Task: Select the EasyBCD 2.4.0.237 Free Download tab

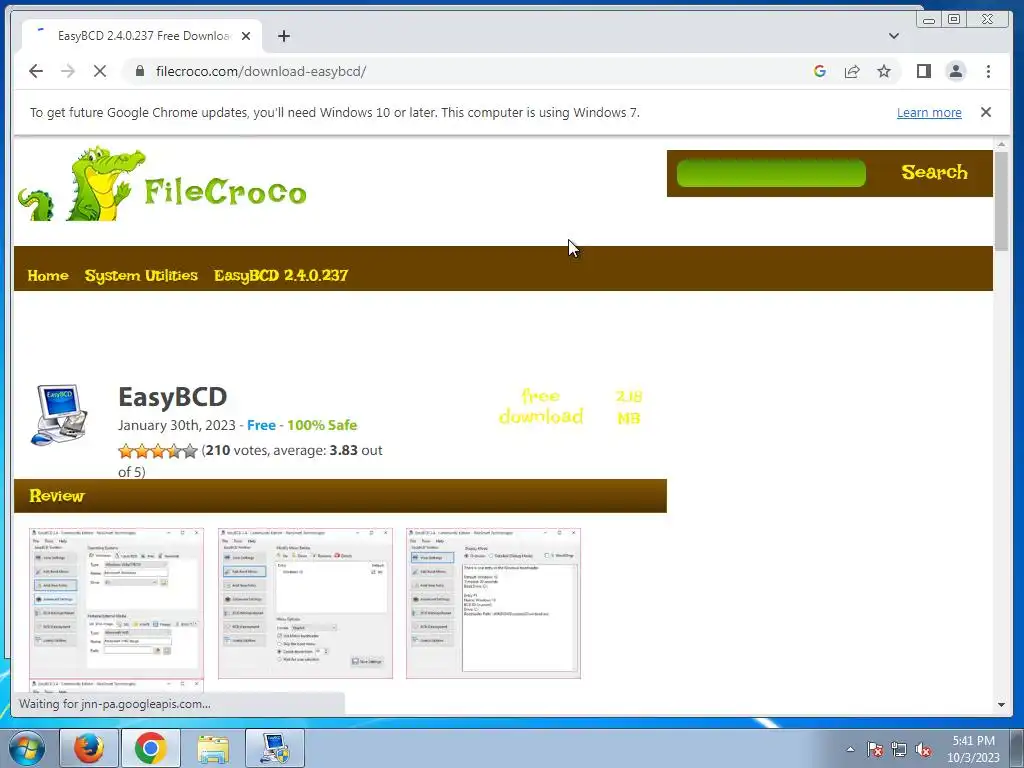Action: click(x=142, y=36)
